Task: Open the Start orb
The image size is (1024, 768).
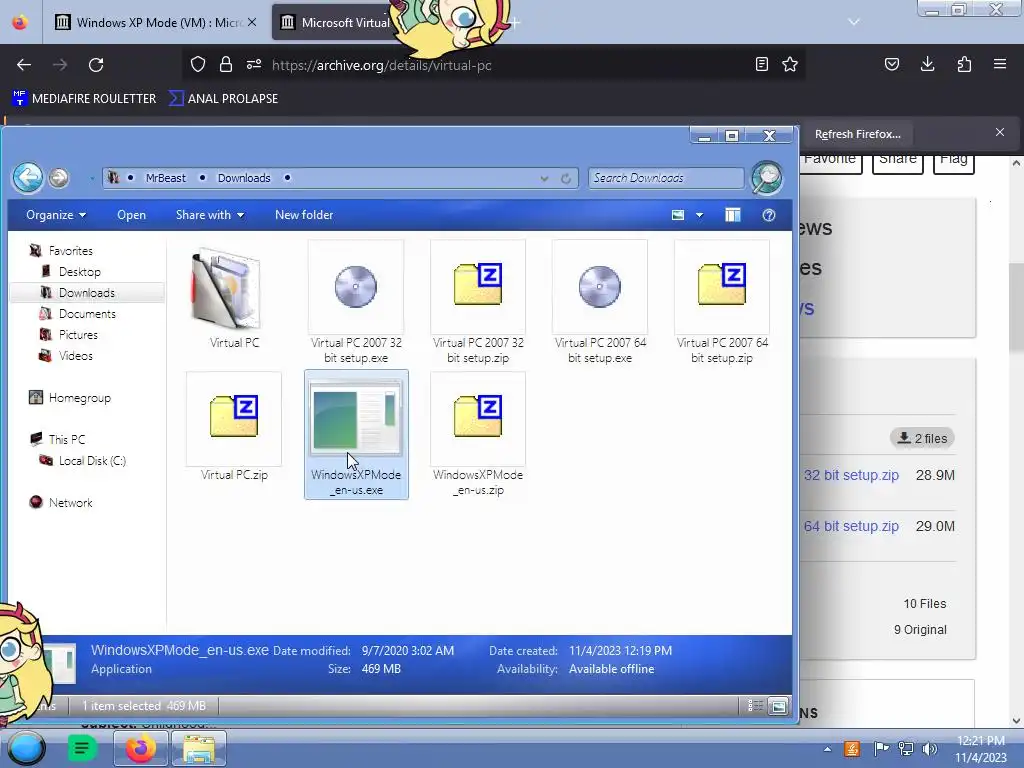Action: 26,748
